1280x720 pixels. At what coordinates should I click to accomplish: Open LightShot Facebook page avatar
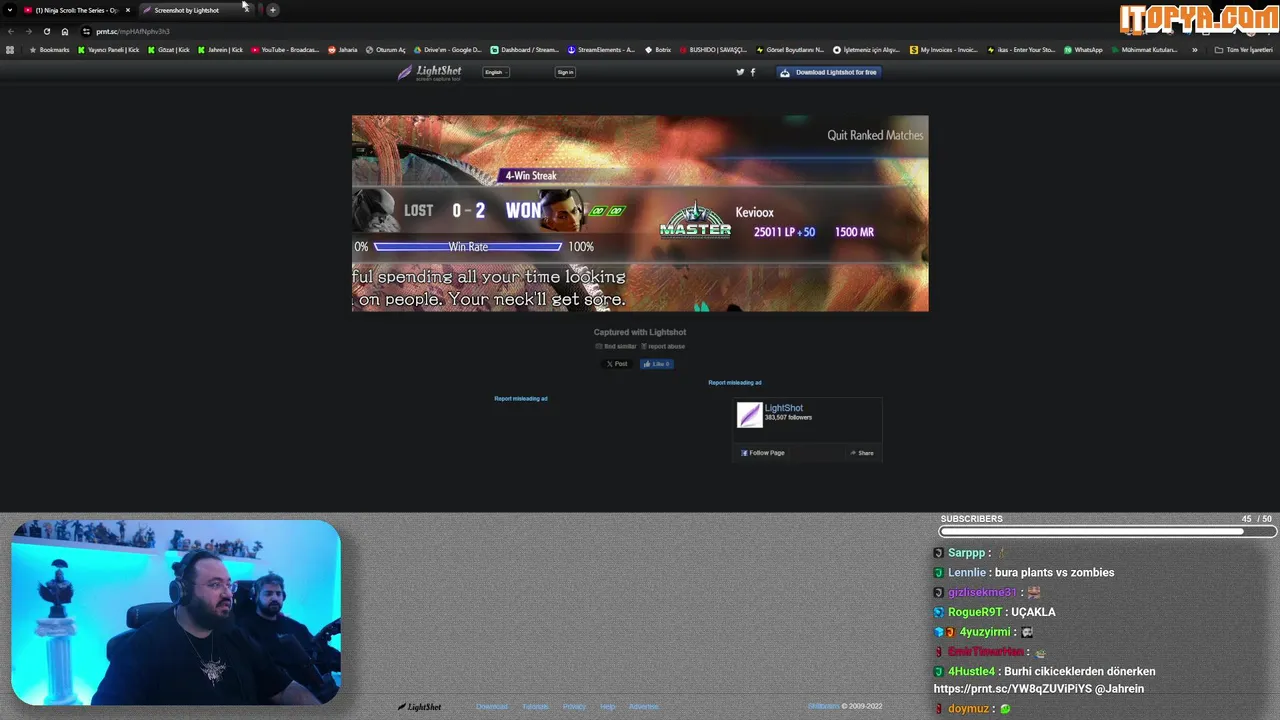click(x=749, y=414)
